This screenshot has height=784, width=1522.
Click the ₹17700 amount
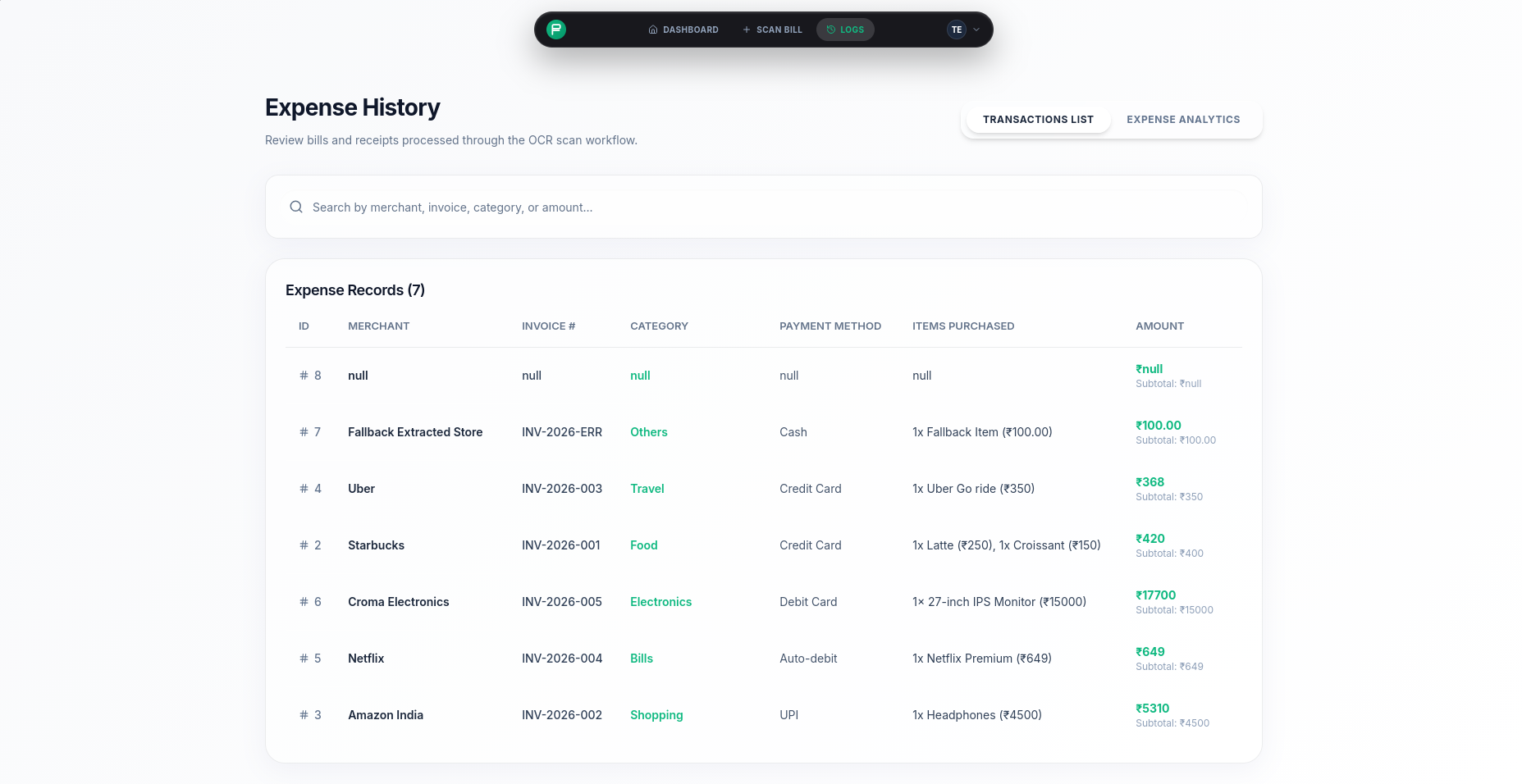click(x=1156, y=595)
